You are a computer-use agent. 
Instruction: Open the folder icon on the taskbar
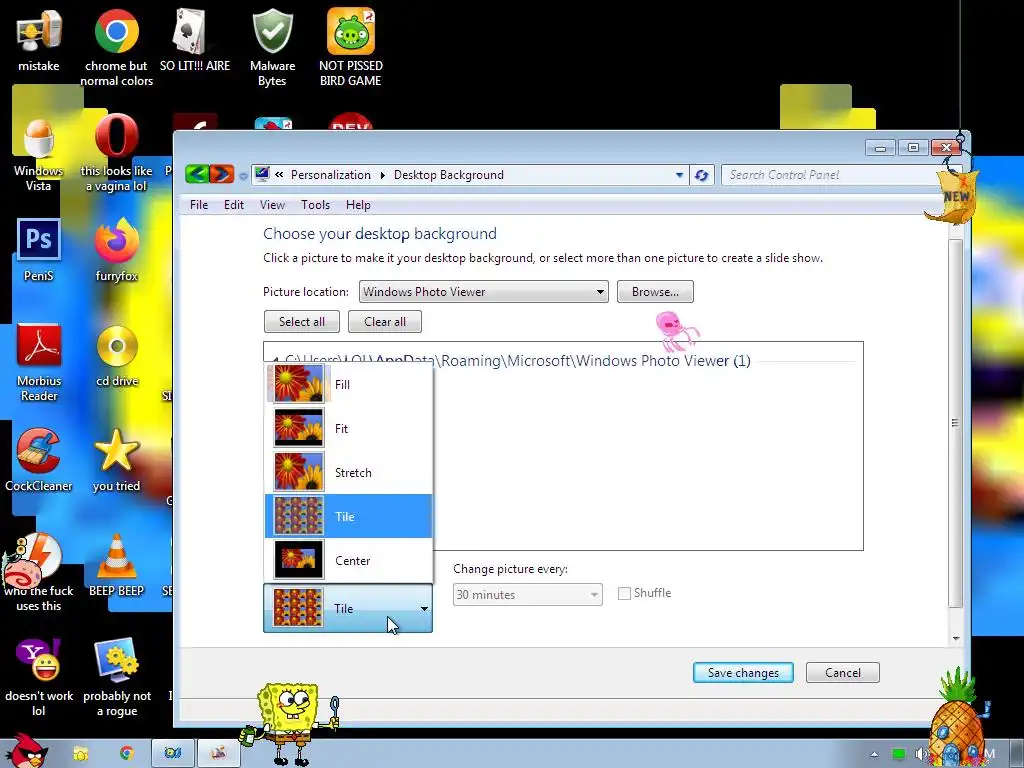click(80, 754)
